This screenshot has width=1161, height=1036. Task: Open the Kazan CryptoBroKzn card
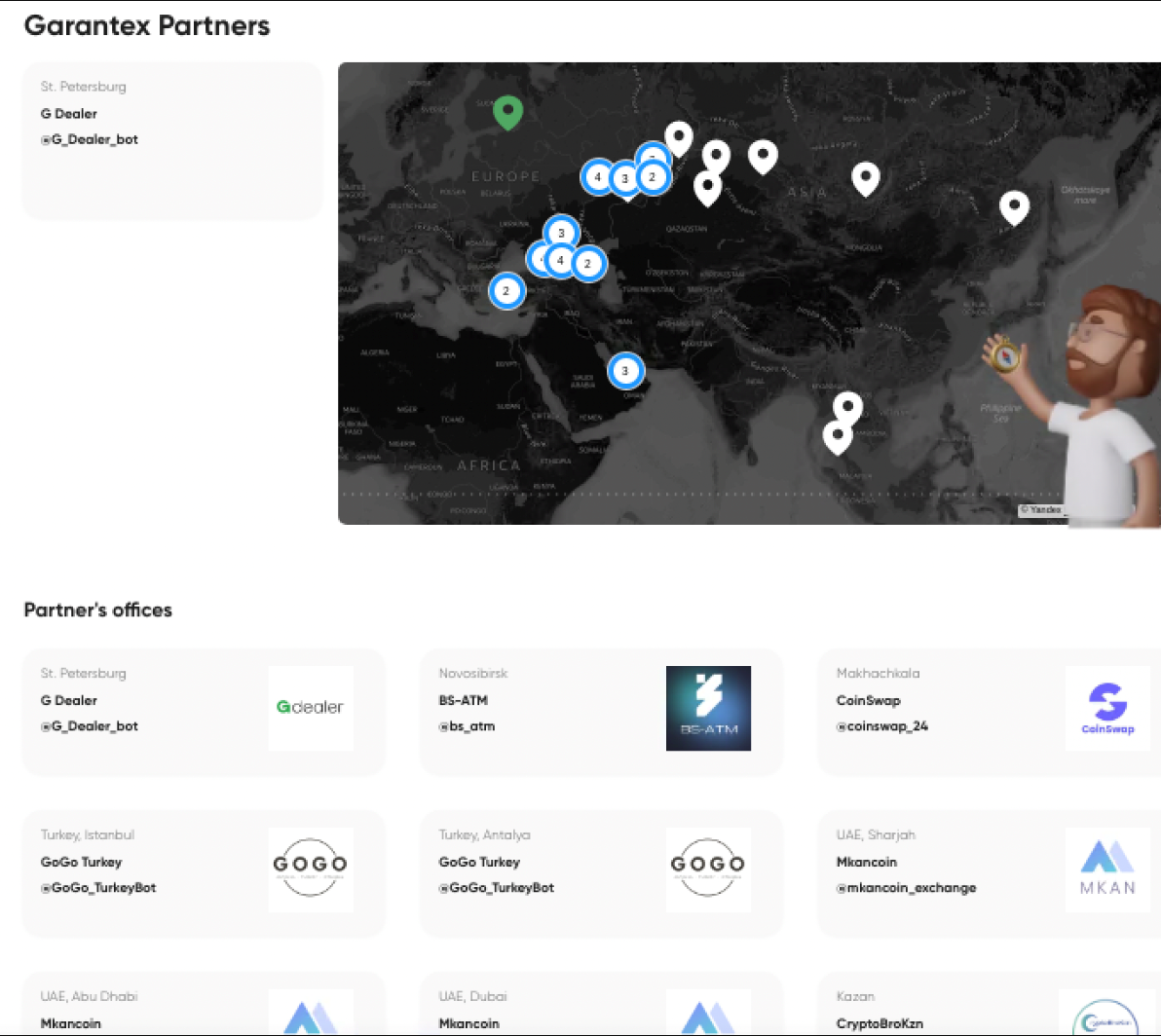(990, 1004)
